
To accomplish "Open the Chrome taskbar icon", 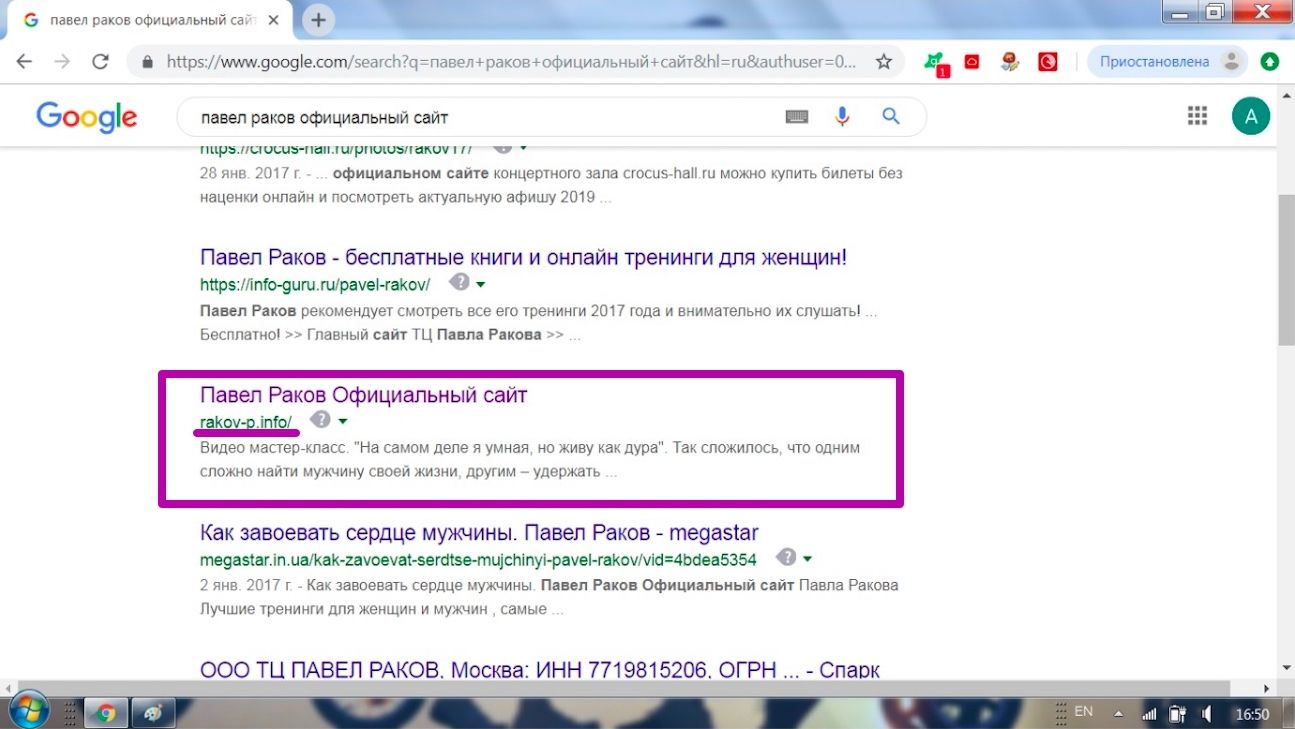I will coord(106,713).
